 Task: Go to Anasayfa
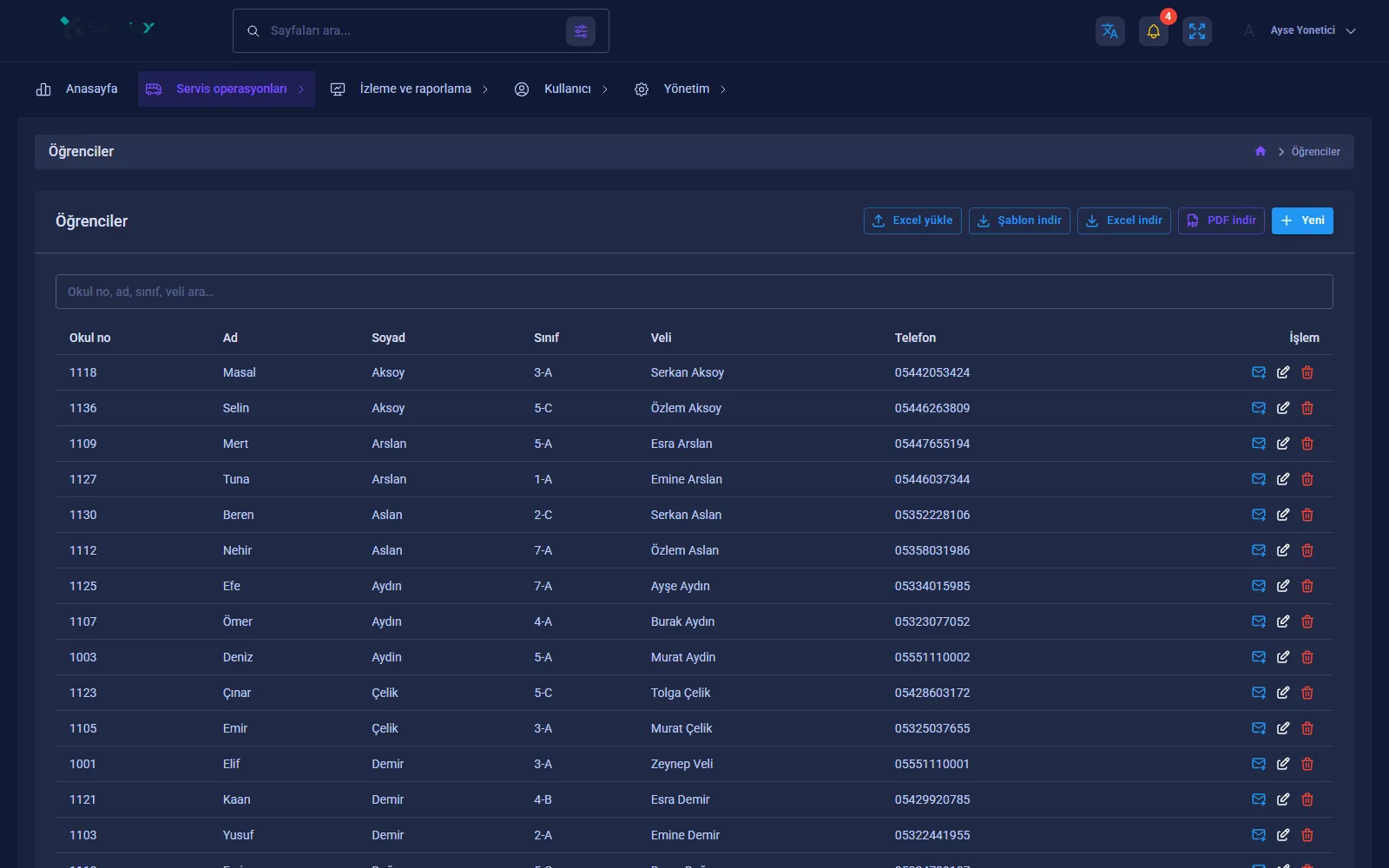(76, 89)
